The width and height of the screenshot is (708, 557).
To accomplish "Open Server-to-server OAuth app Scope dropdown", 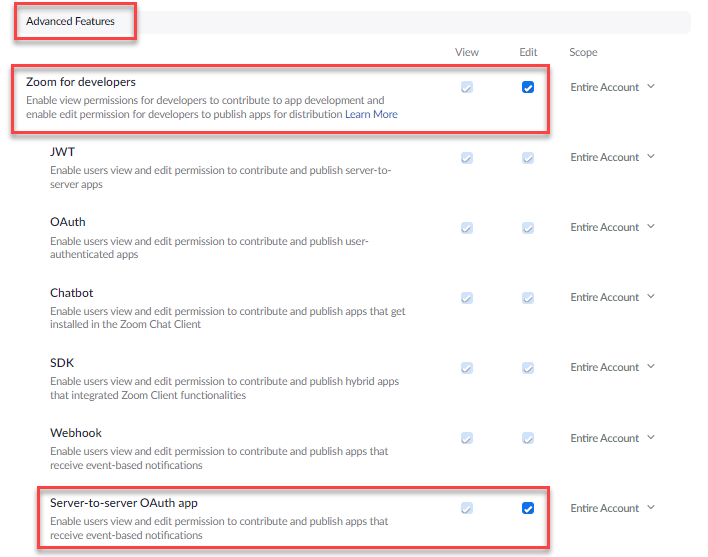I will (x=612, y=508).
